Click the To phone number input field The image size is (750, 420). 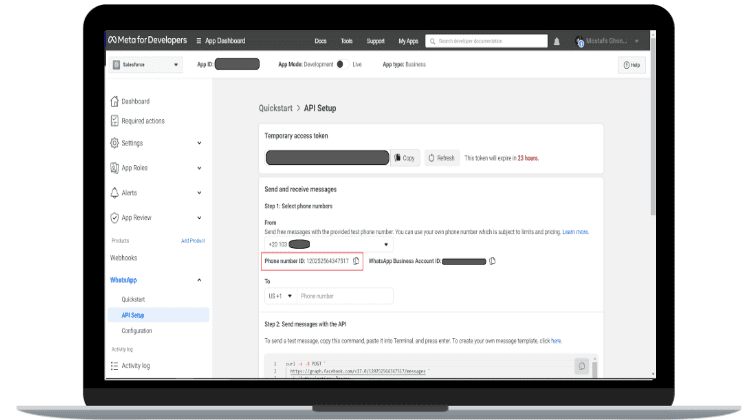[x=345, y=296]
